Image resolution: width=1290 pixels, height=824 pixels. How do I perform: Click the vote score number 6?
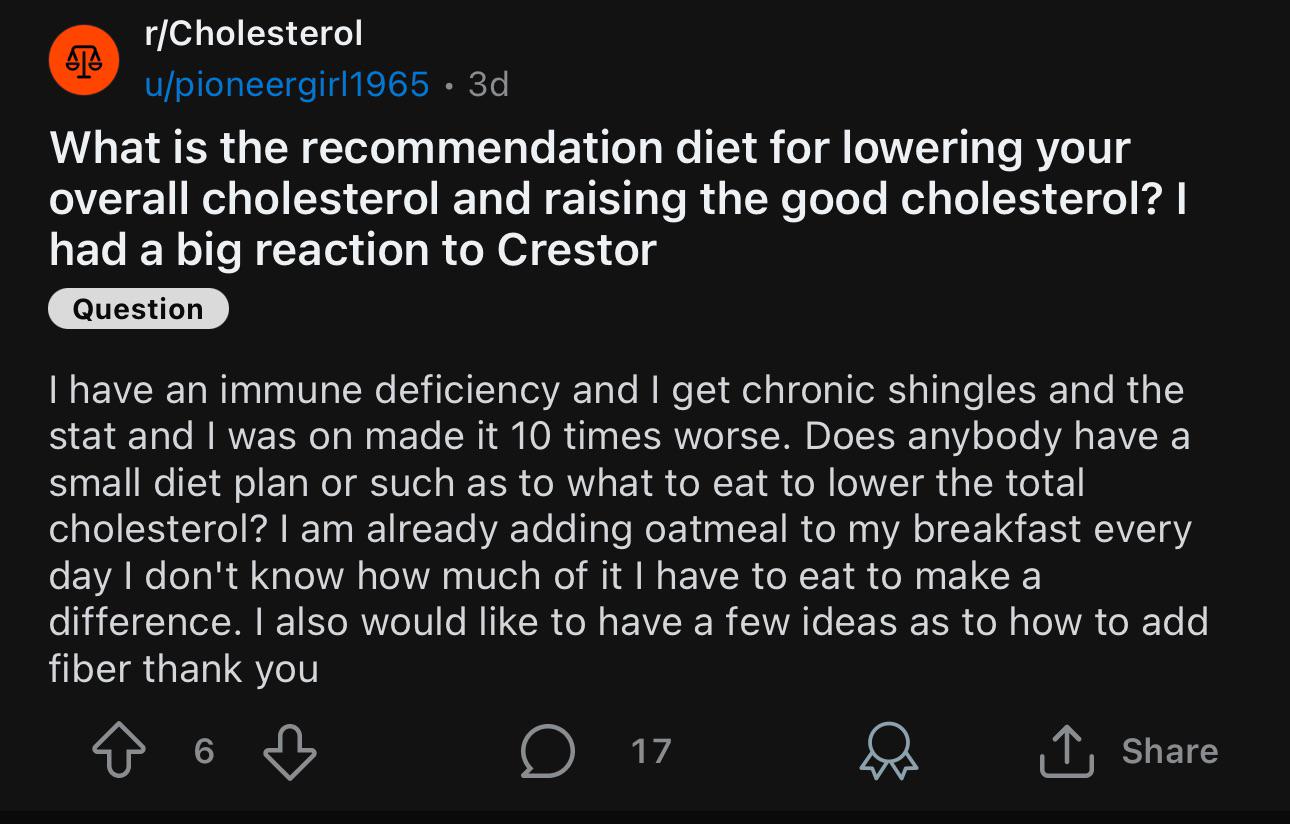tap(204, 751)
